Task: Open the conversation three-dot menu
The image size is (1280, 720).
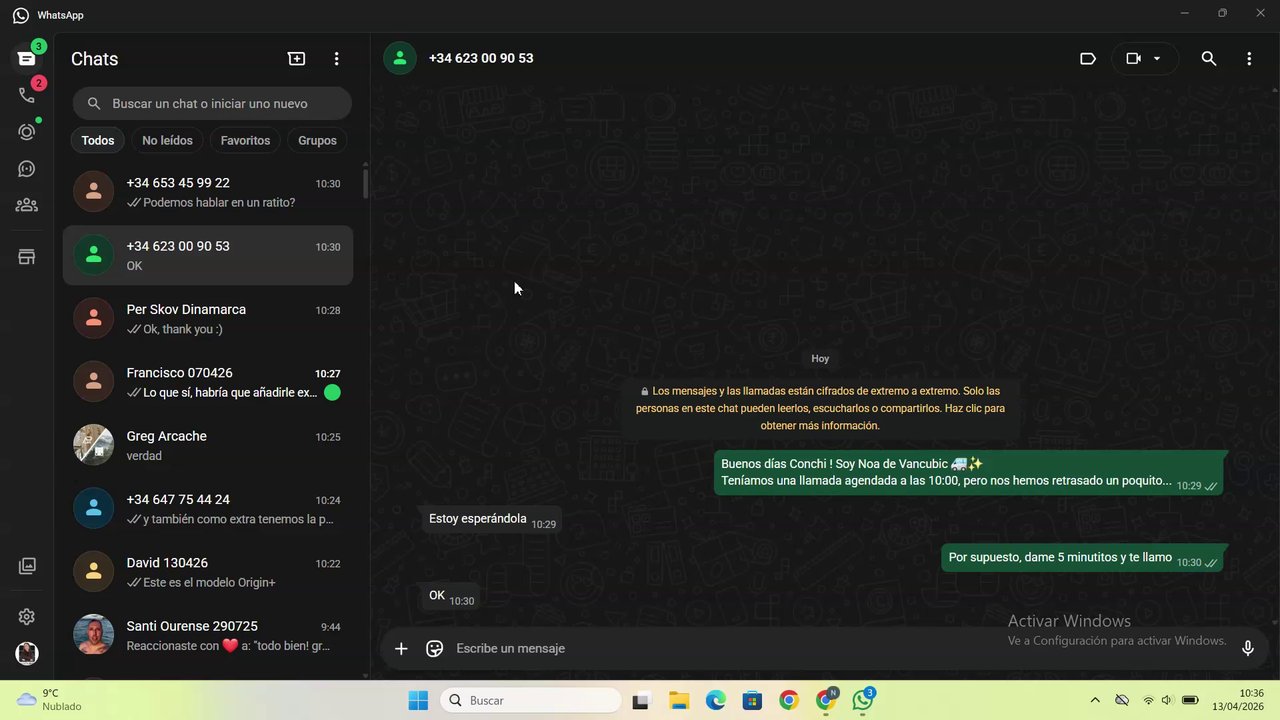Action: coord(1249,59)
